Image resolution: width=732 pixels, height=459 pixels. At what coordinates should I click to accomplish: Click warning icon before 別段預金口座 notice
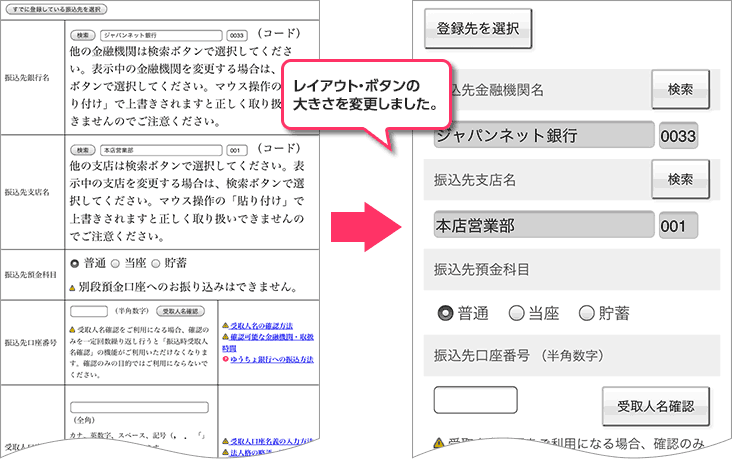pyautogui.click(x=72, y=287)
